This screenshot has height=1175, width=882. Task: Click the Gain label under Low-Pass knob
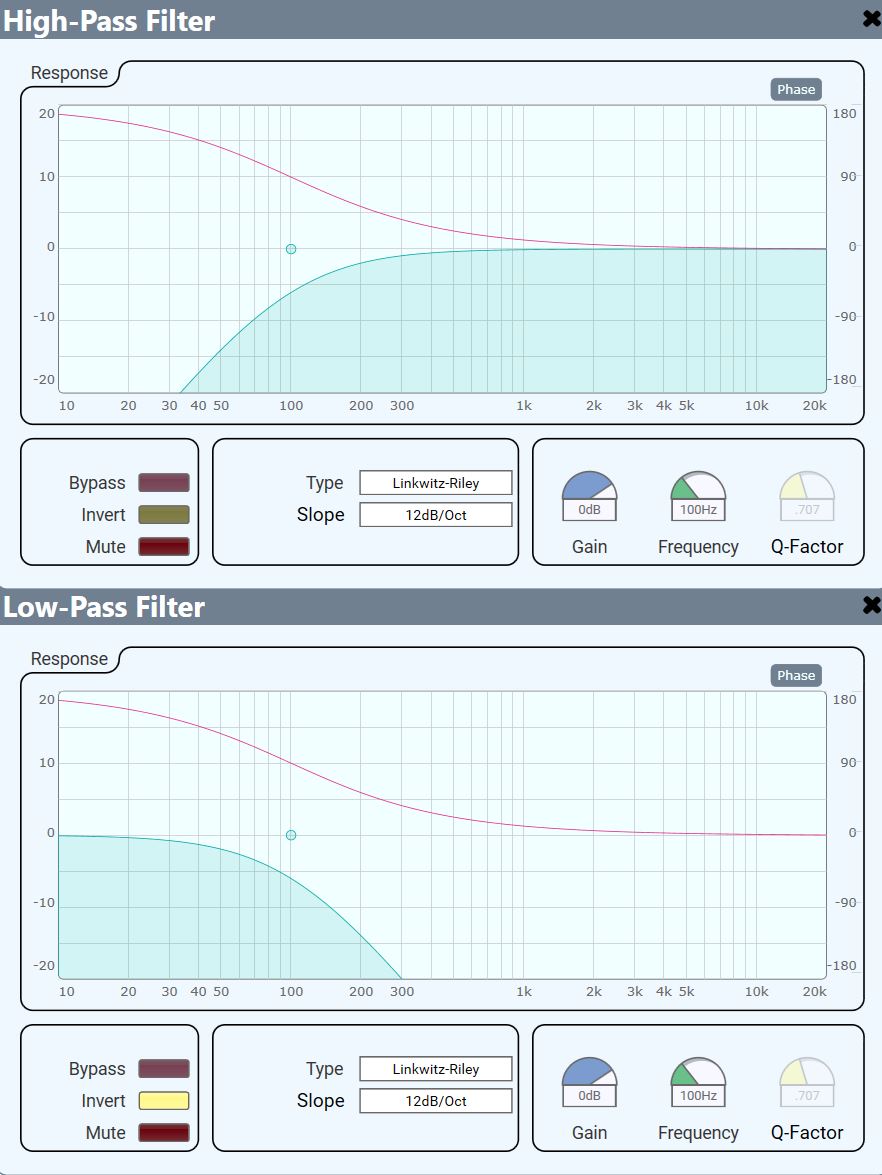[x=590, y=1133]
